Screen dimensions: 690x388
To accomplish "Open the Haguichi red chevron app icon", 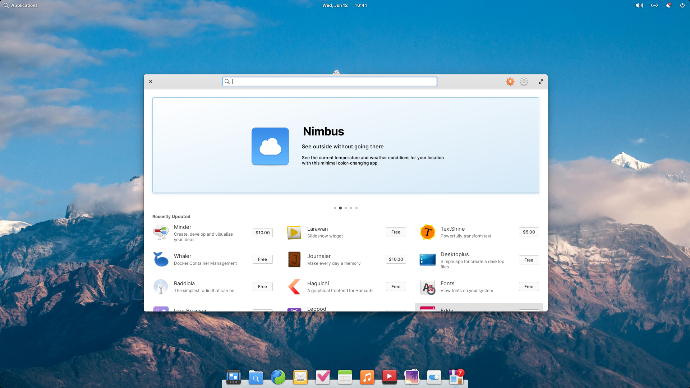I will pos(294,287).
